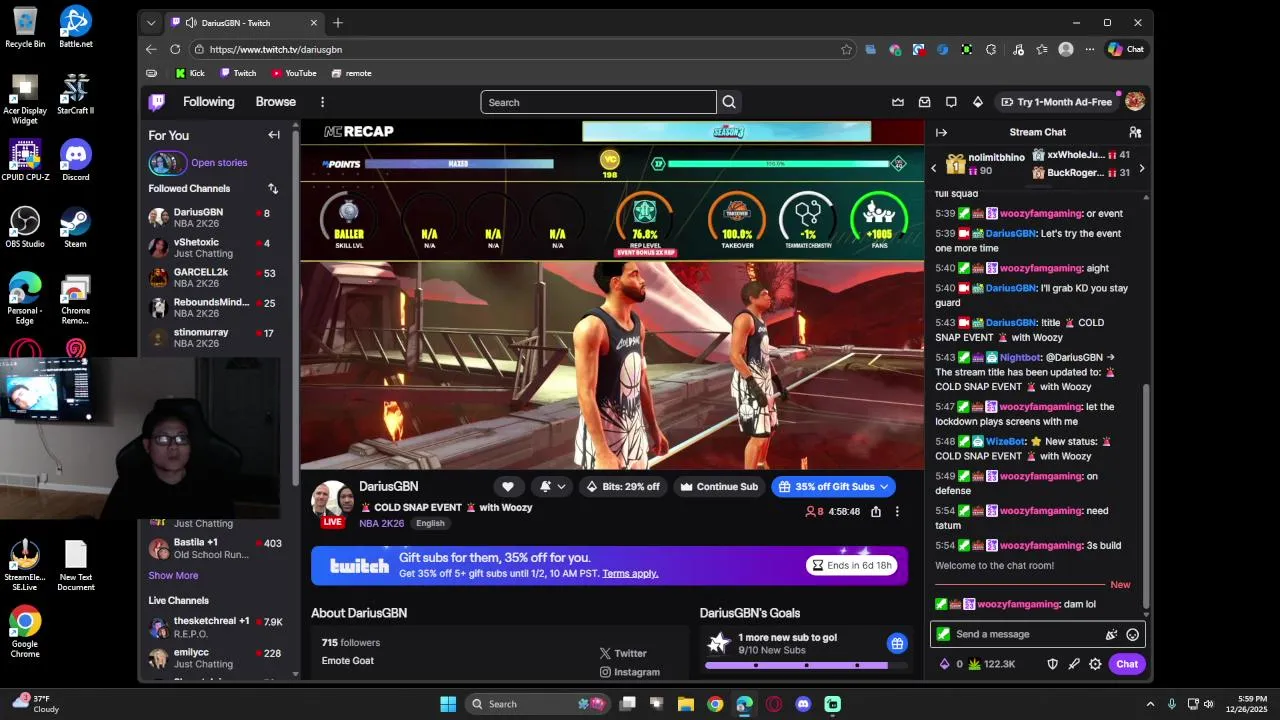Open the user avatar menu in Twitch header
Image resolution: width=1280 pixels, height=720 pixels.
click(x=1135, y=102)
